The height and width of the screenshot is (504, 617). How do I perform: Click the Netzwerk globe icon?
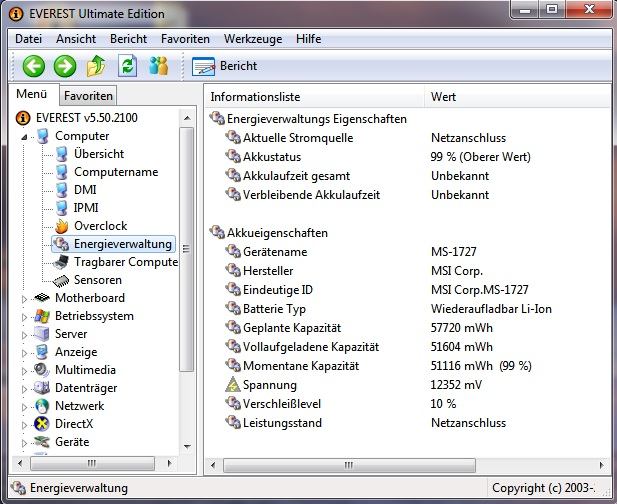click(42, 406)
